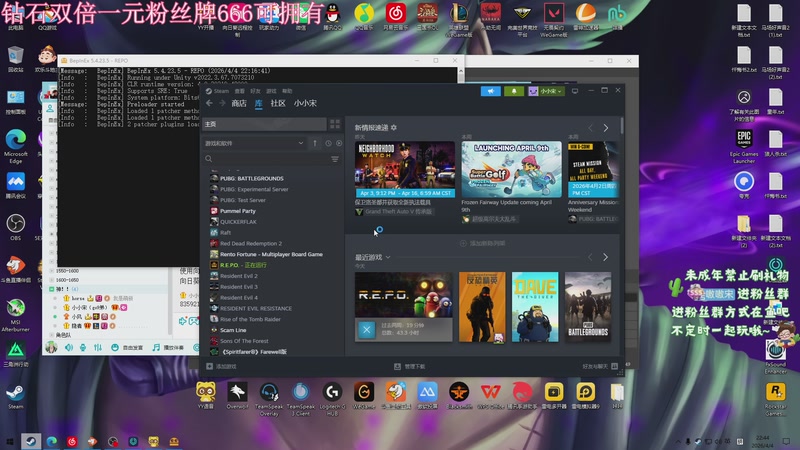Open Rockstar Games desktop icon
This screenshot has width=800, height=450.
[x=776, y=399]
